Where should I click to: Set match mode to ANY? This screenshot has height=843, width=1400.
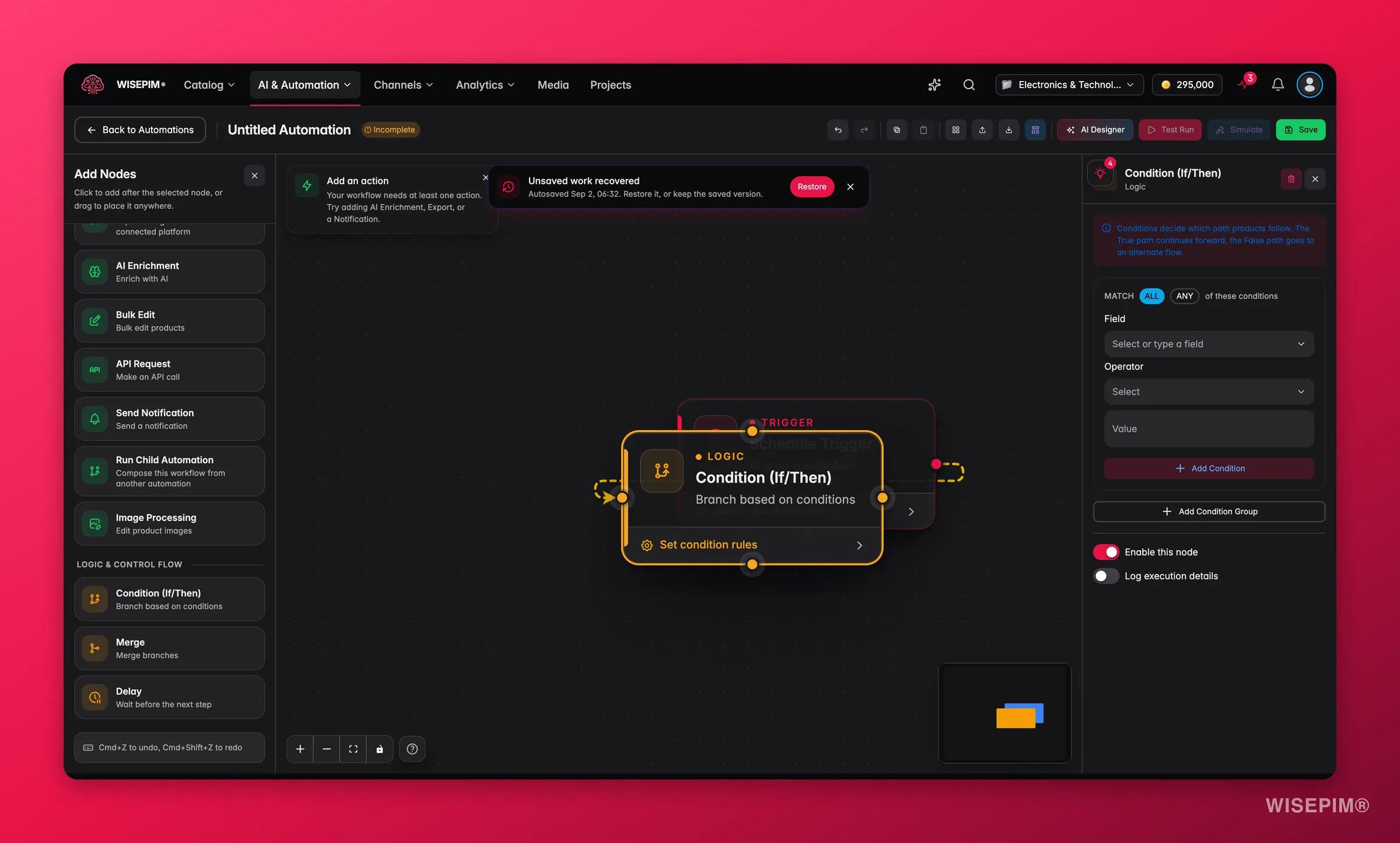pos(1184,296)
